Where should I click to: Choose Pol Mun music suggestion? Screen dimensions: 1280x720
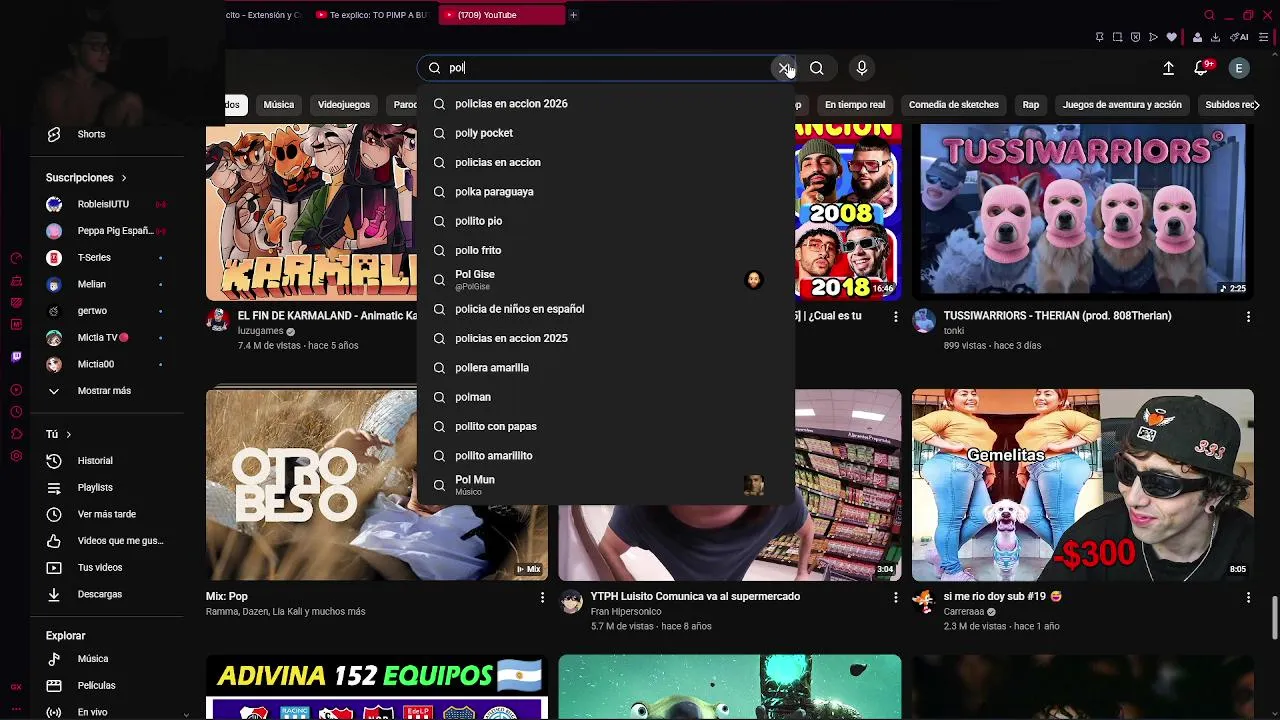click(x=606, y=485)
